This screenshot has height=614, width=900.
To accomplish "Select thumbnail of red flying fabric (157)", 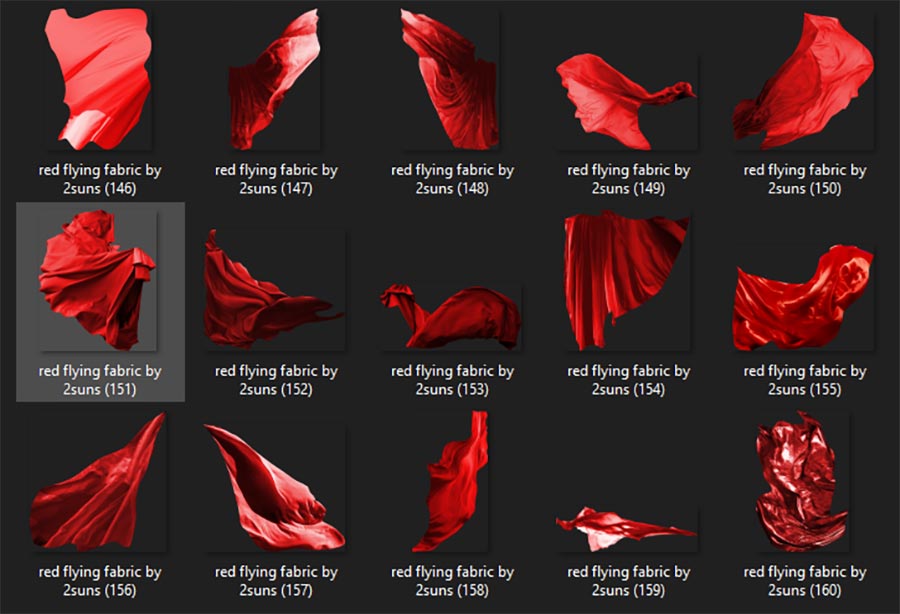I will [274, 488].
